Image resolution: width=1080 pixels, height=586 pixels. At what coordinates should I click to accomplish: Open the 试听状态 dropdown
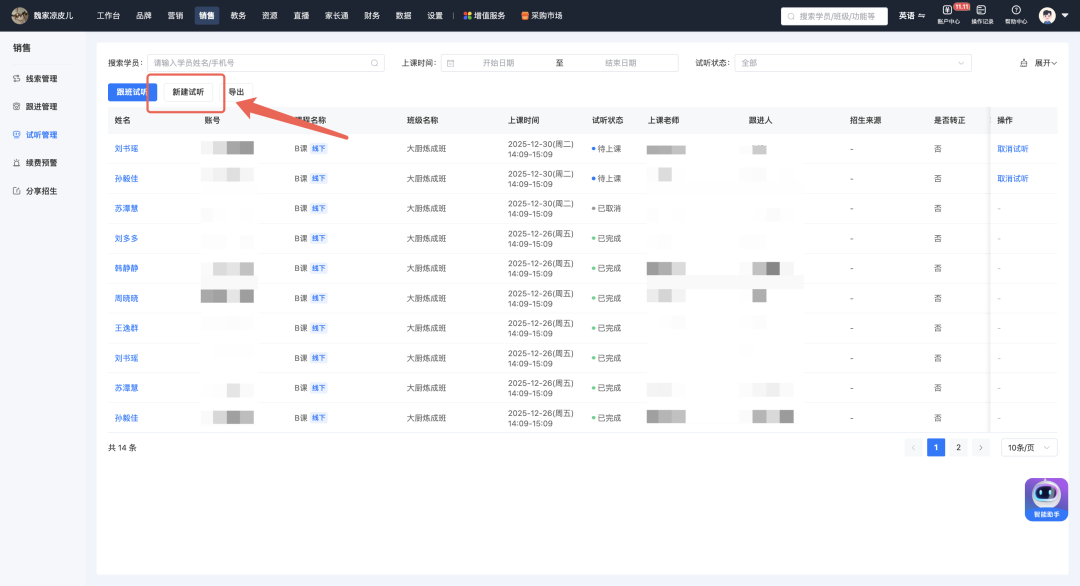[853, 63]
